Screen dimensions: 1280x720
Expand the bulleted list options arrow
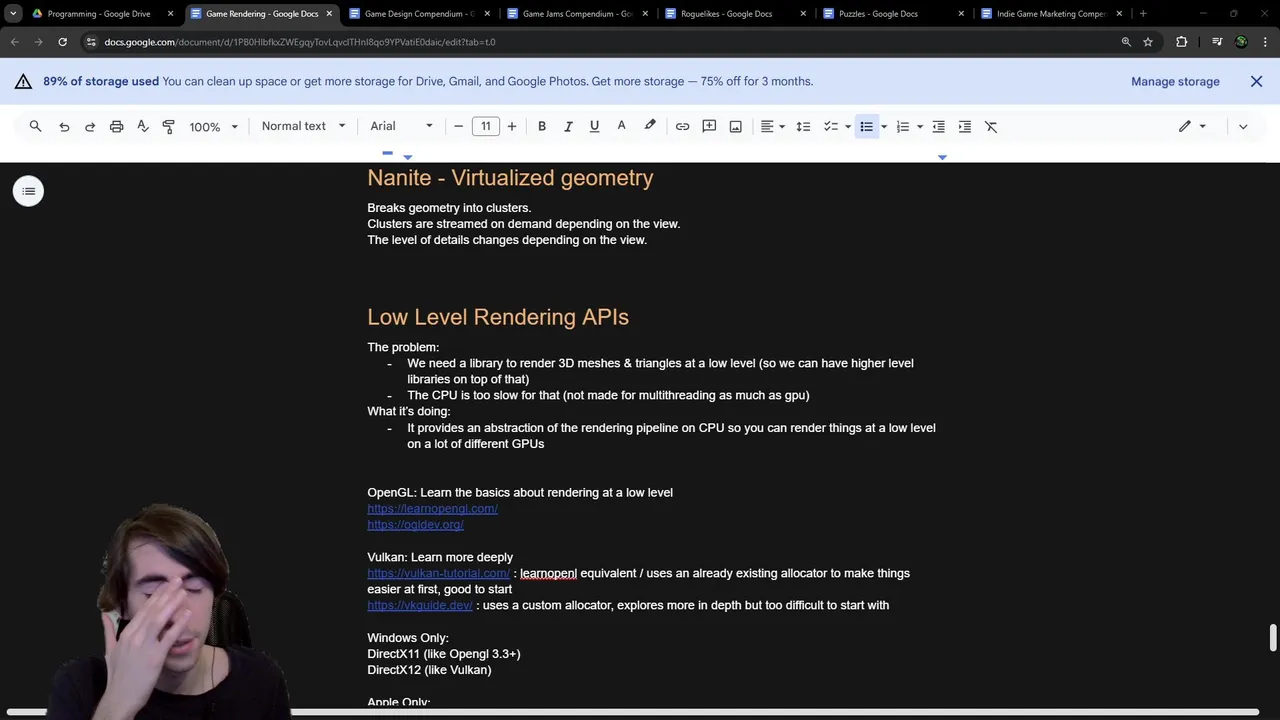point(884,126)
